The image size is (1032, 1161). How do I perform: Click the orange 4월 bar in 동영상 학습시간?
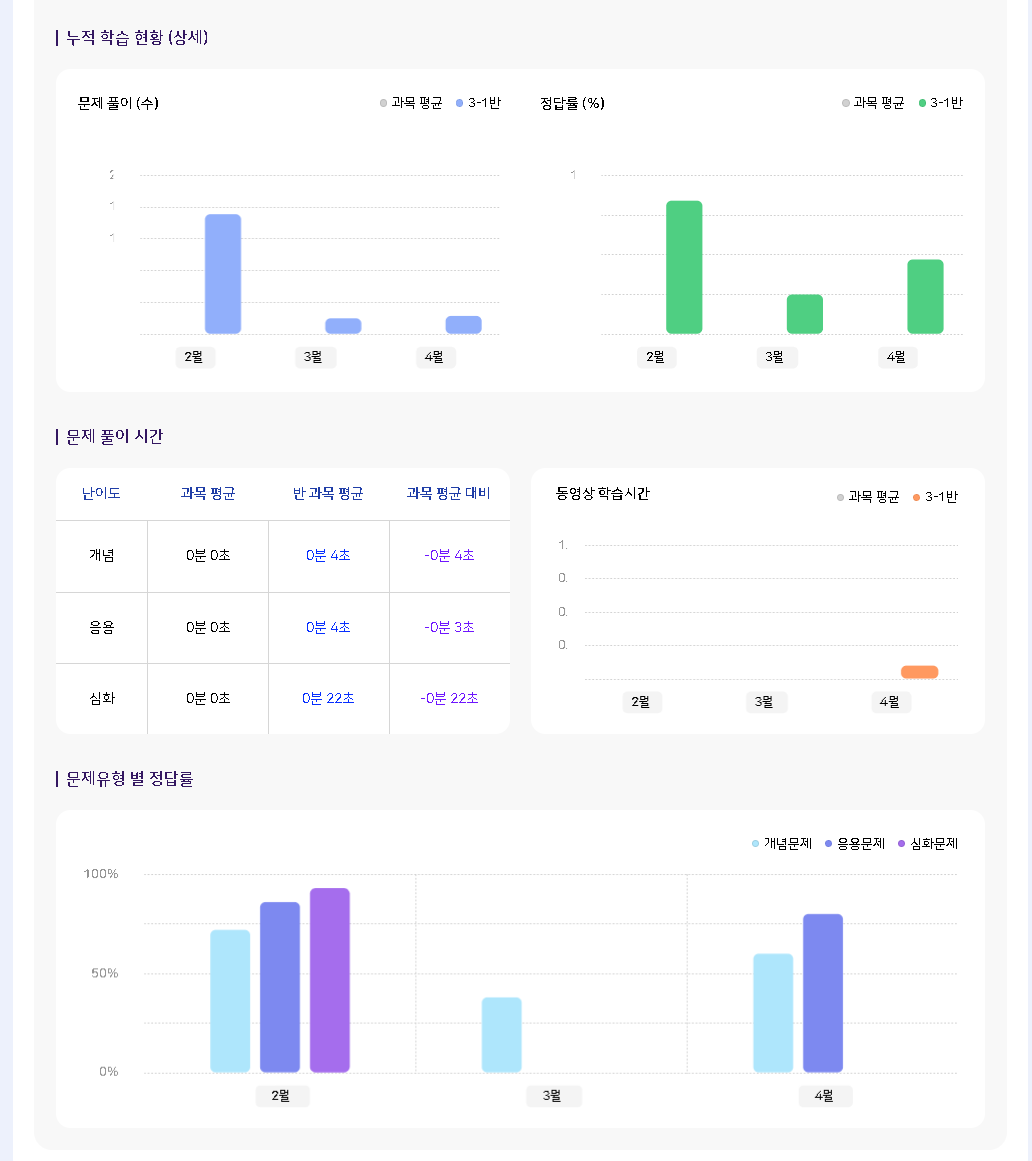click(x=919, y=672)
